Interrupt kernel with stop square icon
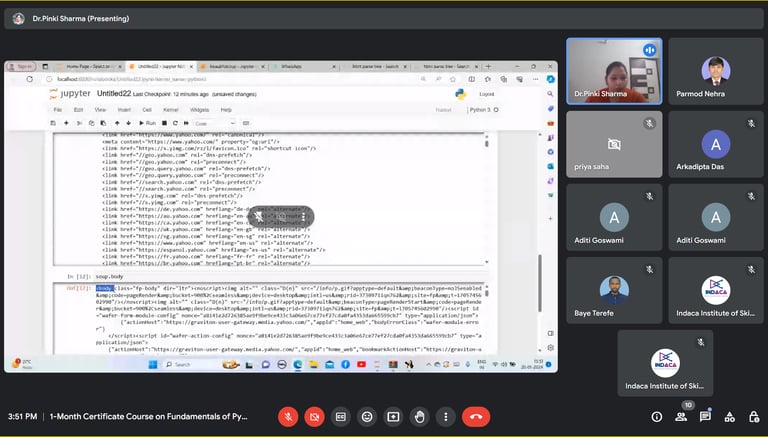The image size is (768, 437). (x=165, y=123)
